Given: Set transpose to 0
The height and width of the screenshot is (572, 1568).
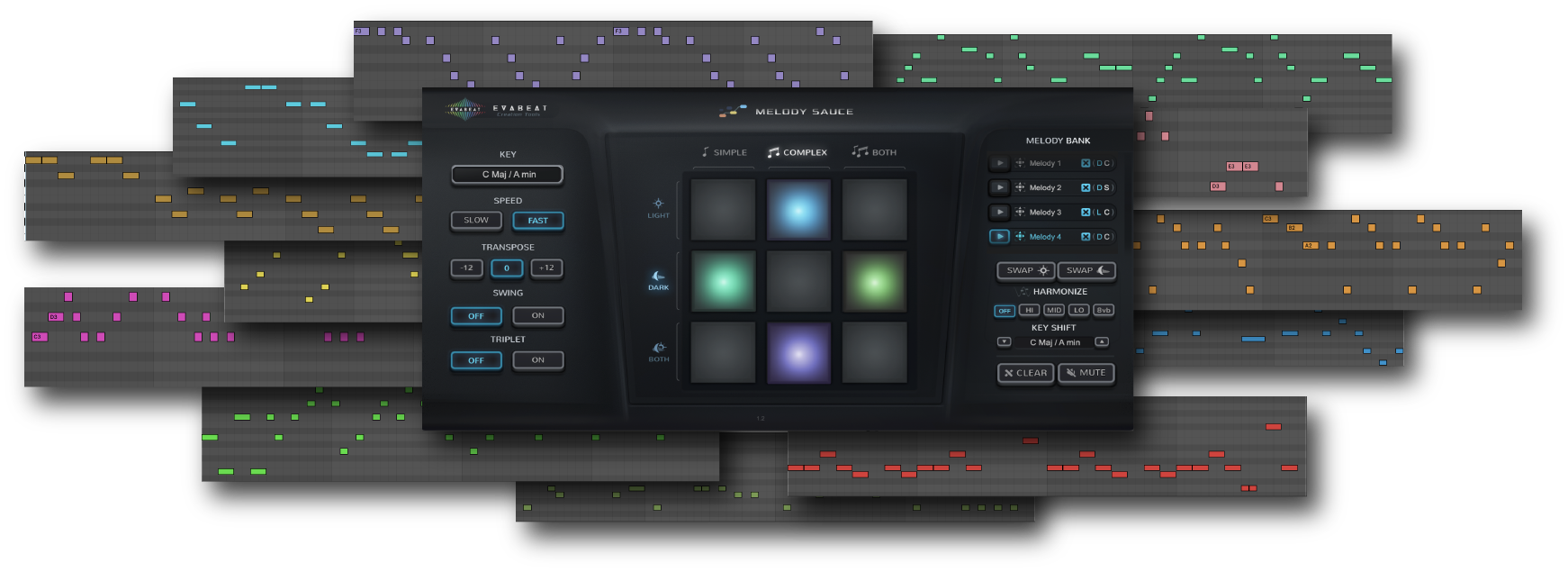Looking at the screenshot, I should [507, 268].
